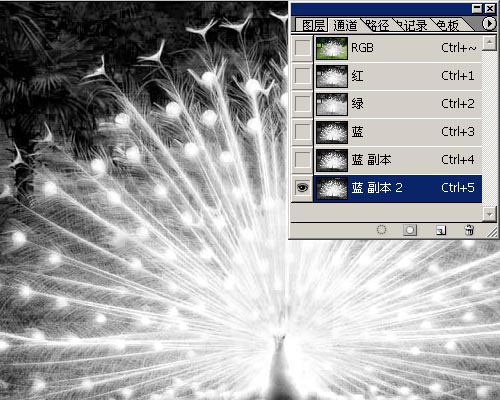This screenshot has width=500, height=400.
Task: Click the RGB channel thumbnail
Action: click(332, 48)
